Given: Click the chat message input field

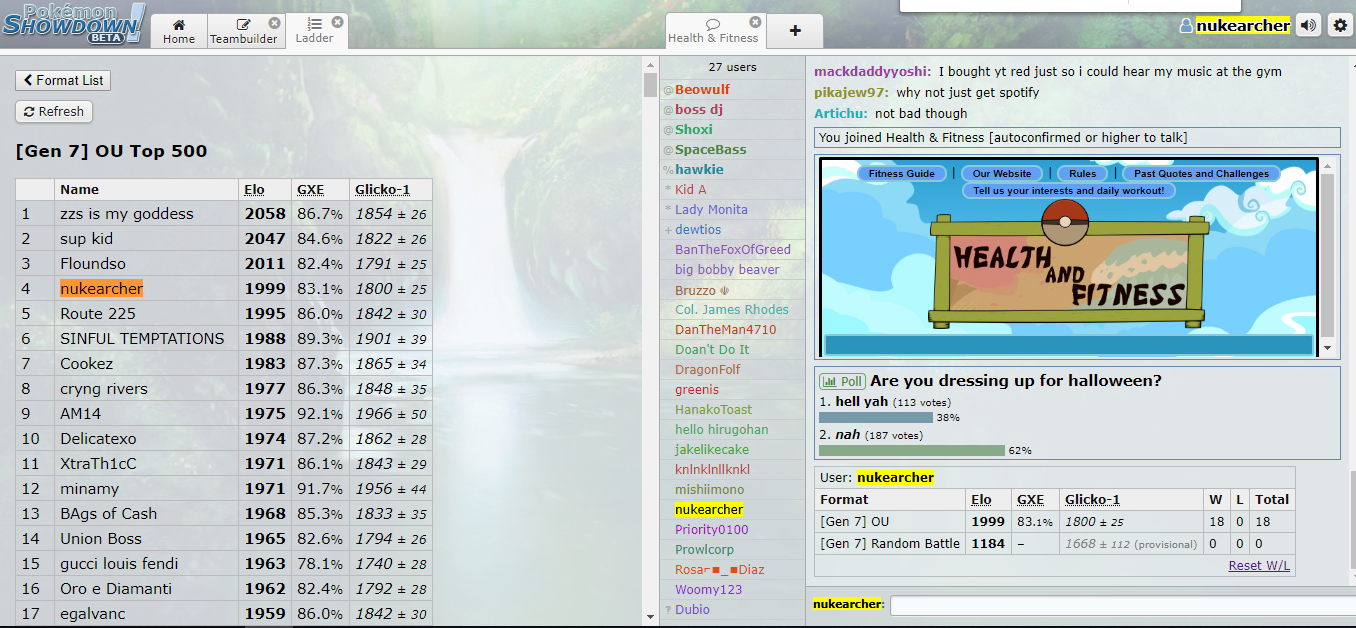Looking at the screenshot, I should point(1120,605).
